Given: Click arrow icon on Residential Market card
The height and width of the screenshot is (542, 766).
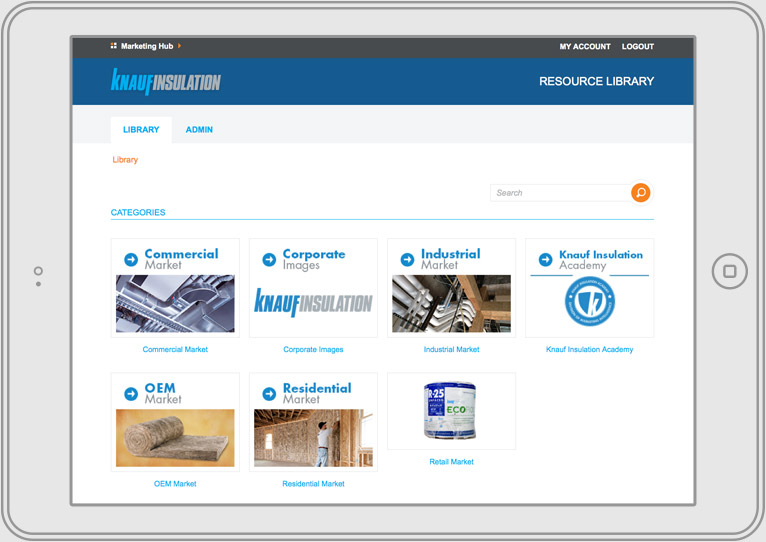Looking at the screenshot, I should [x=269, y=393].
